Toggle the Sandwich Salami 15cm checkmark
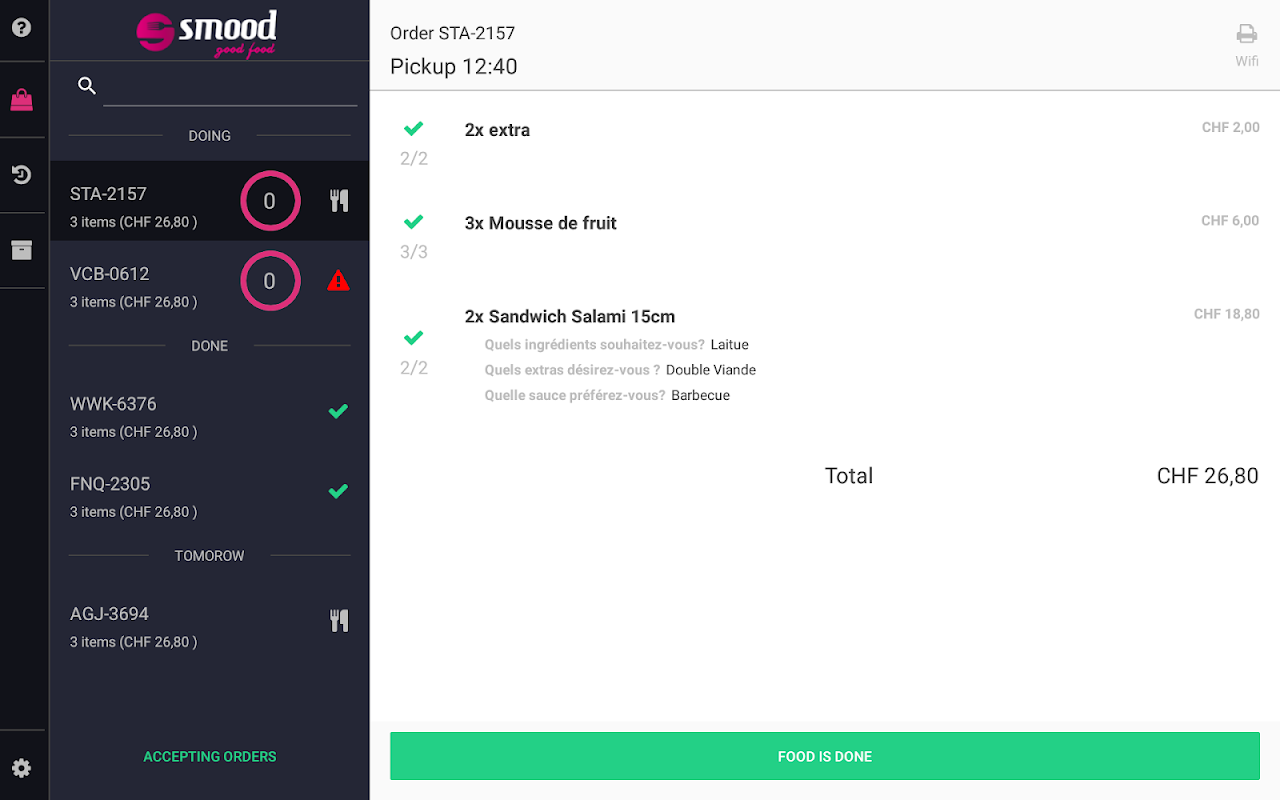 (x=413, y=338)
